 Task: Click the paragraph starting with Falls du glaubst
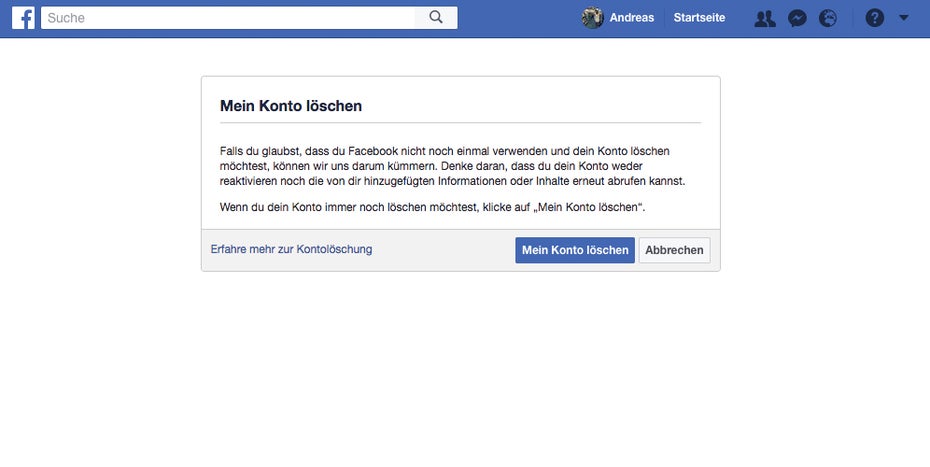[x=453, y=166]
